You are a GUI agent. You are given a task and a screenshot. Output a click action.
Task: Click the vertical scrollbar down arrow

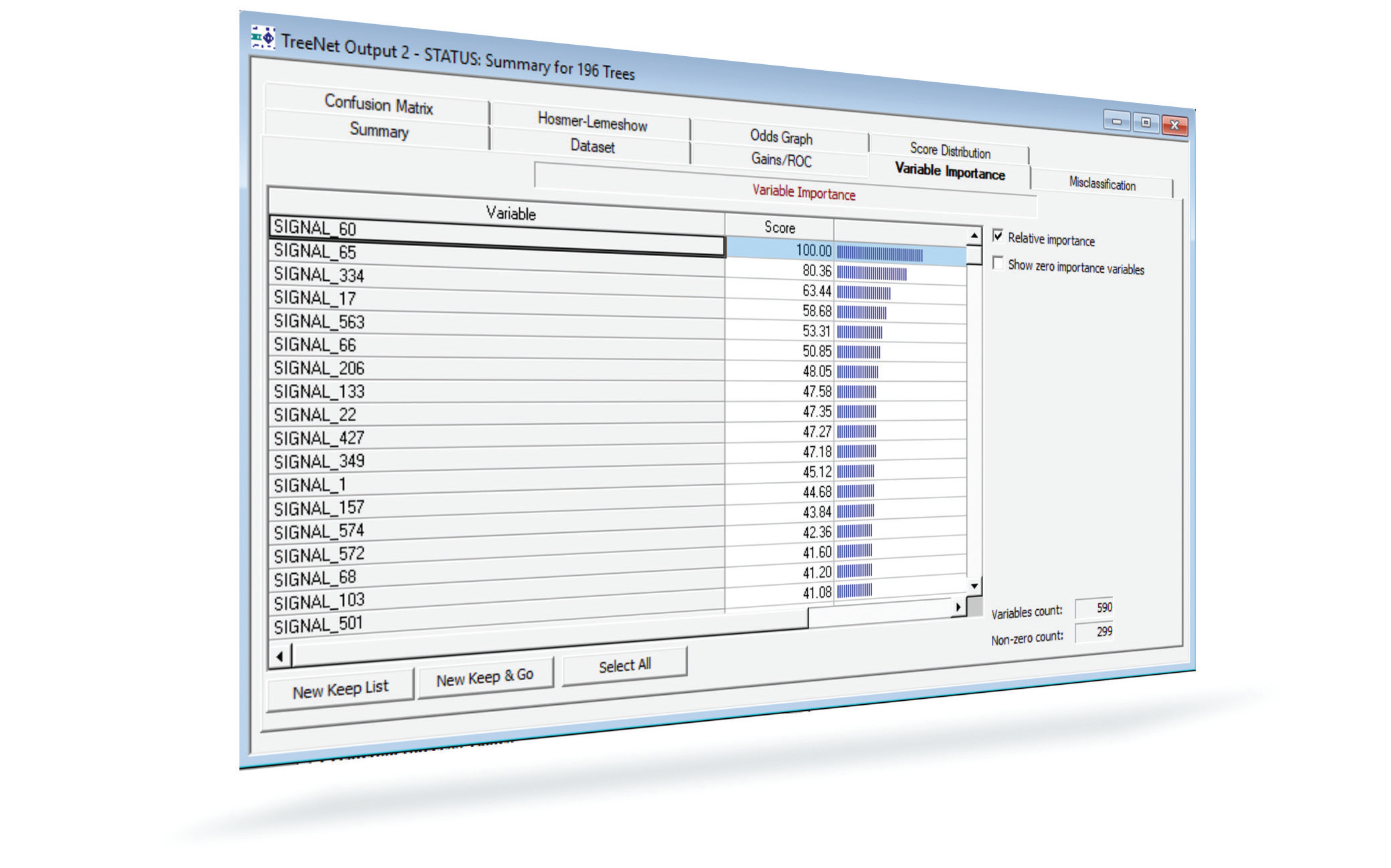[x=974, y=586]
